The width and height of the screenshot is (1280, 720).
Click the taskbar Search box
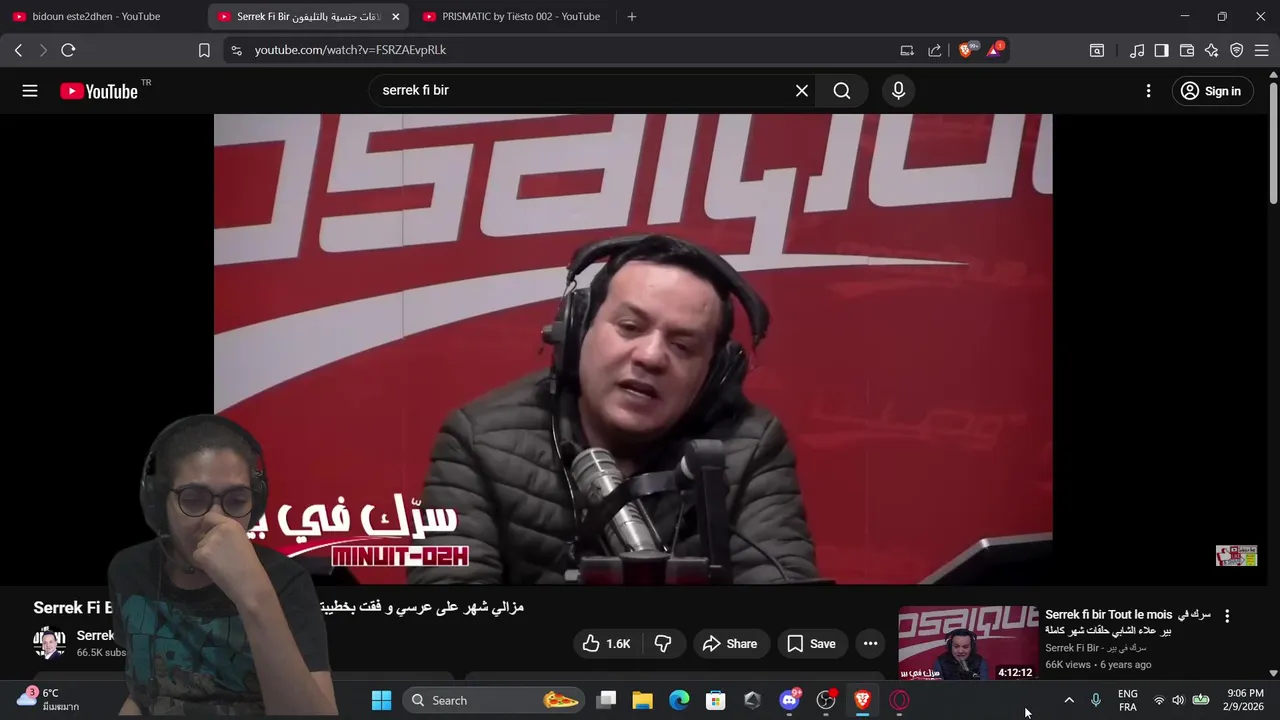click(x=494, y=700)
